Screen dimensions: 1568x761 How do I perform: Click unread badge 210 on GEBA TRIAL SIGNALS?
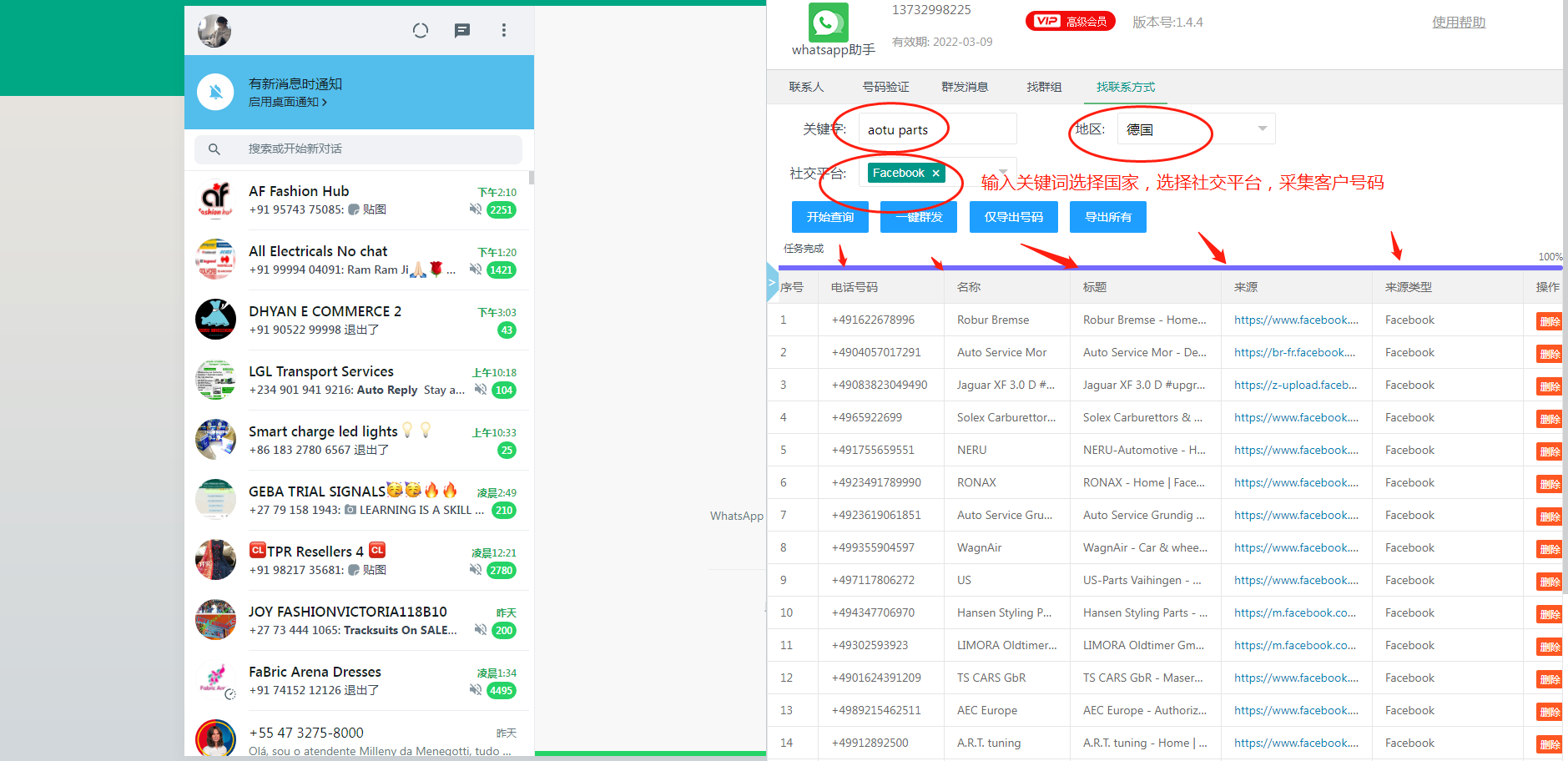point(504,511)
